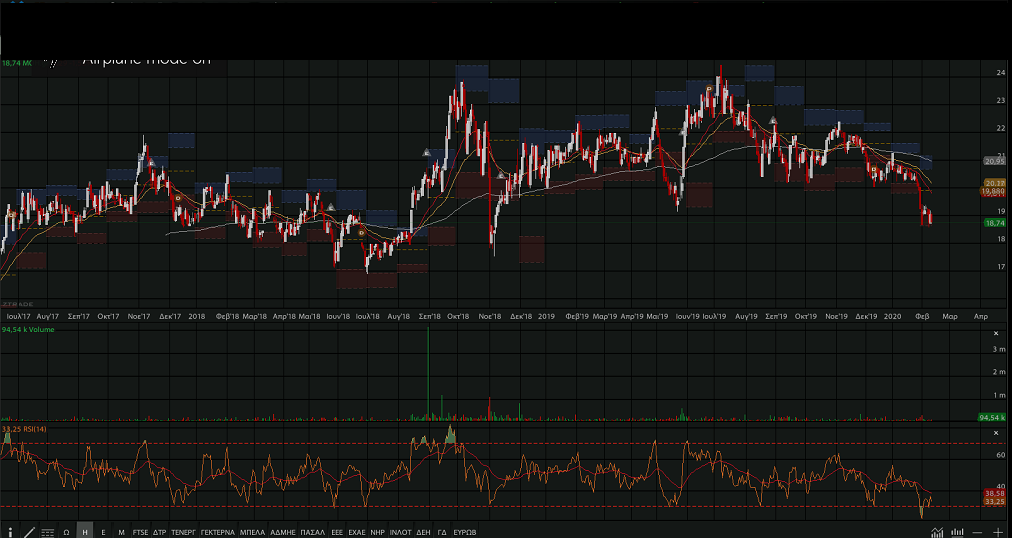Click the 18,74 current price label
The image size is (1012, 538).
pyautogui.click(x=994, y=223)
